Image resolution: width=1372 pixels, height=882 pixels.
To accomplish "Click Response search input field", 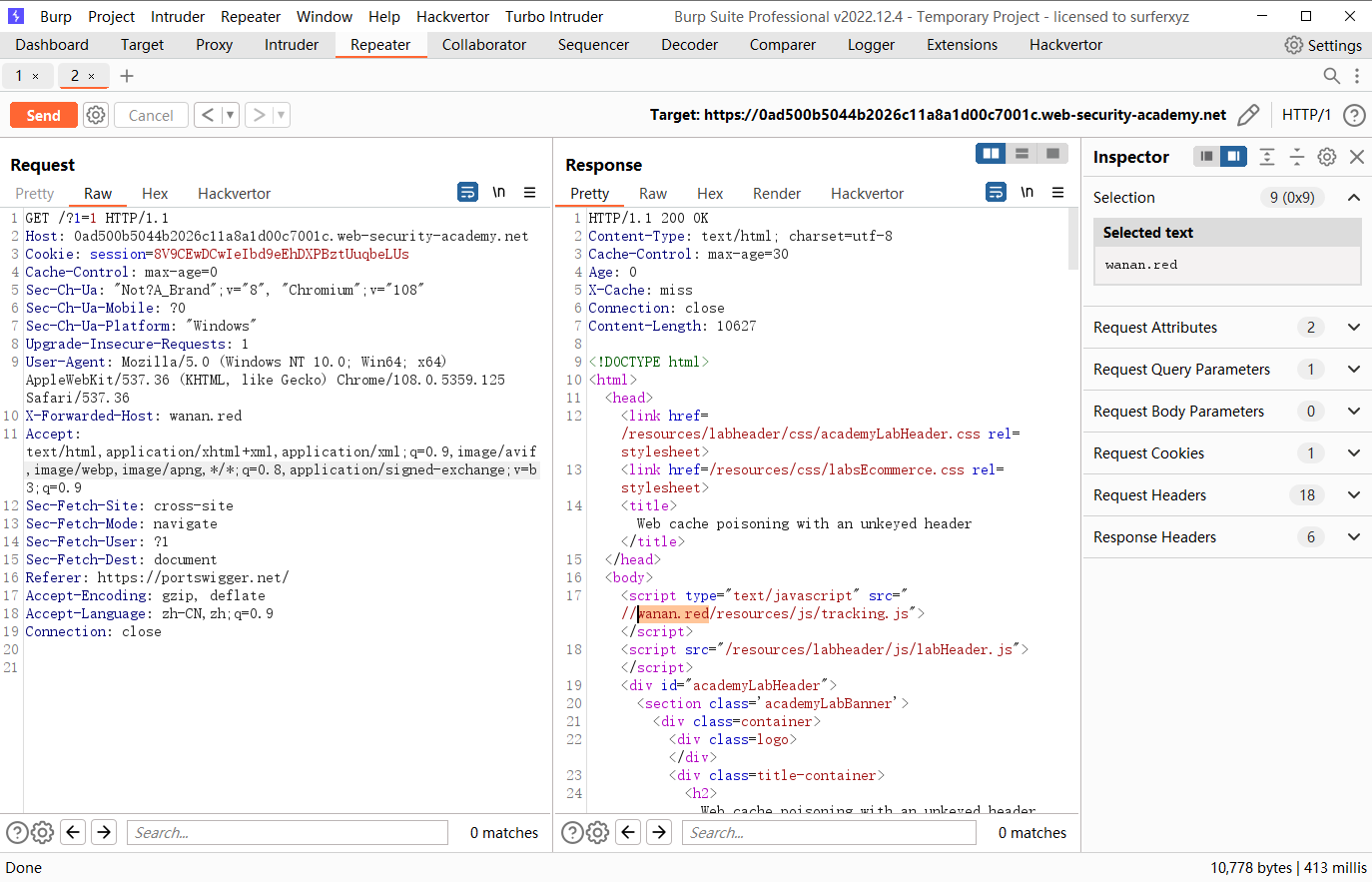I will 829,832.
